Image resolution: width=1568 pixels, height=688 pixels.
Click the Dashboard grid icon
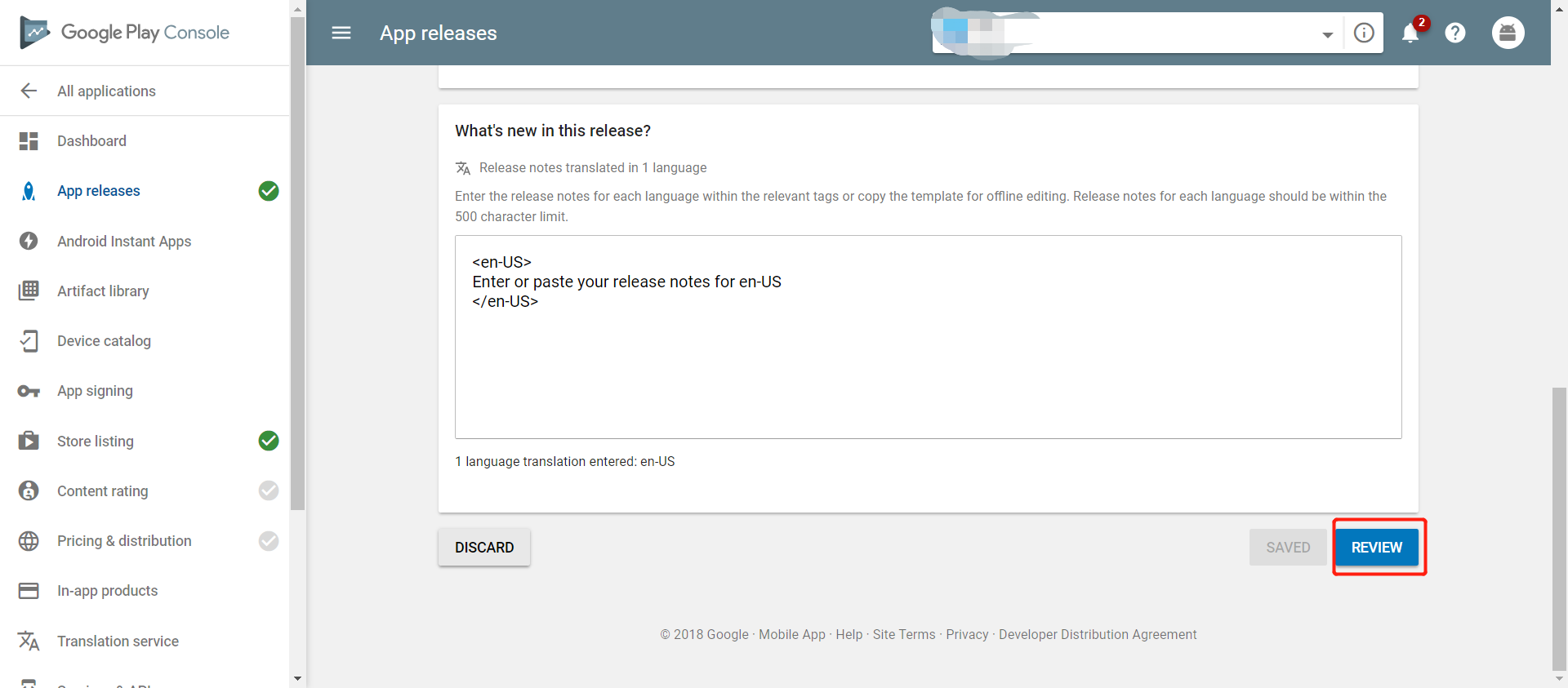click(29, 141)
